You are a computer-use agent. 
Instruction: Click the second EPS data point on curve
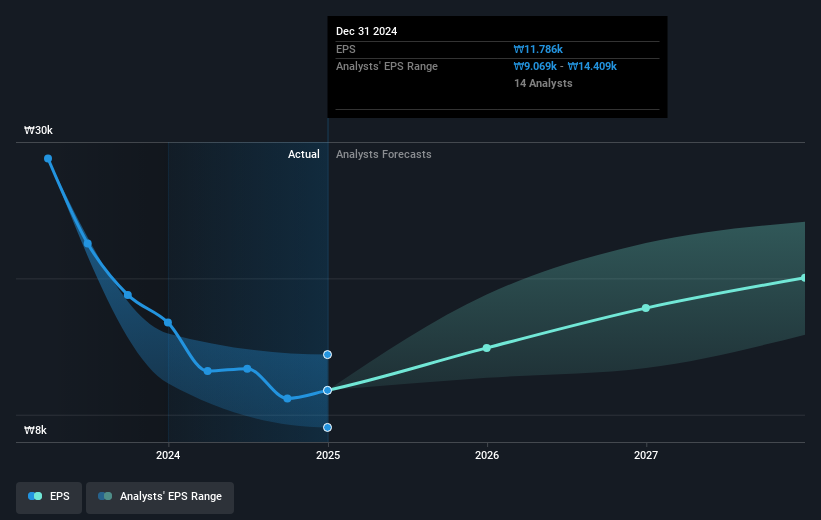coord(87,244)
